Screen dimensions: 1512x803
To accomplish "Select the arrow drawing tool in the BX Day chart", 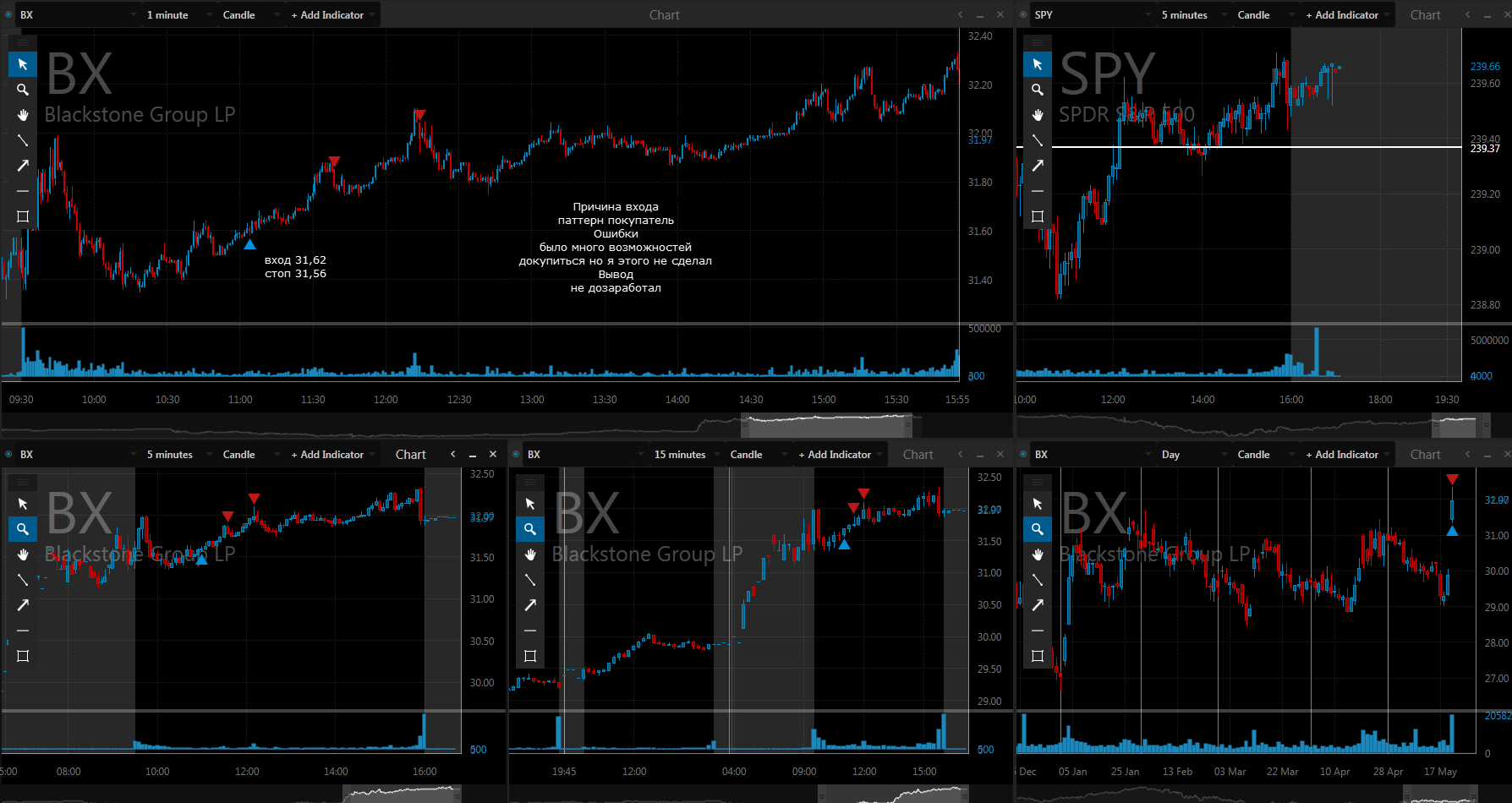I will coord(1038,605).
